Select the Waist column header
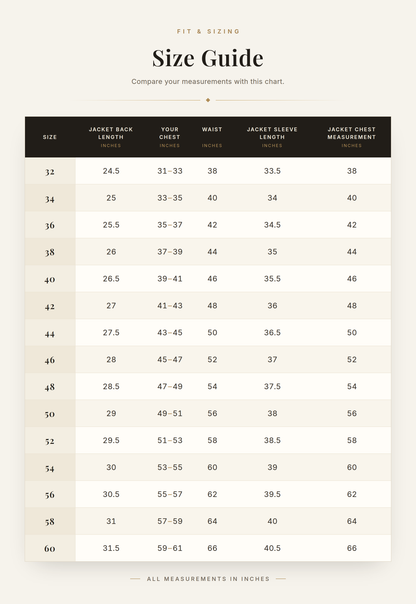The image size is (416, 604). [x=212, y=137]
